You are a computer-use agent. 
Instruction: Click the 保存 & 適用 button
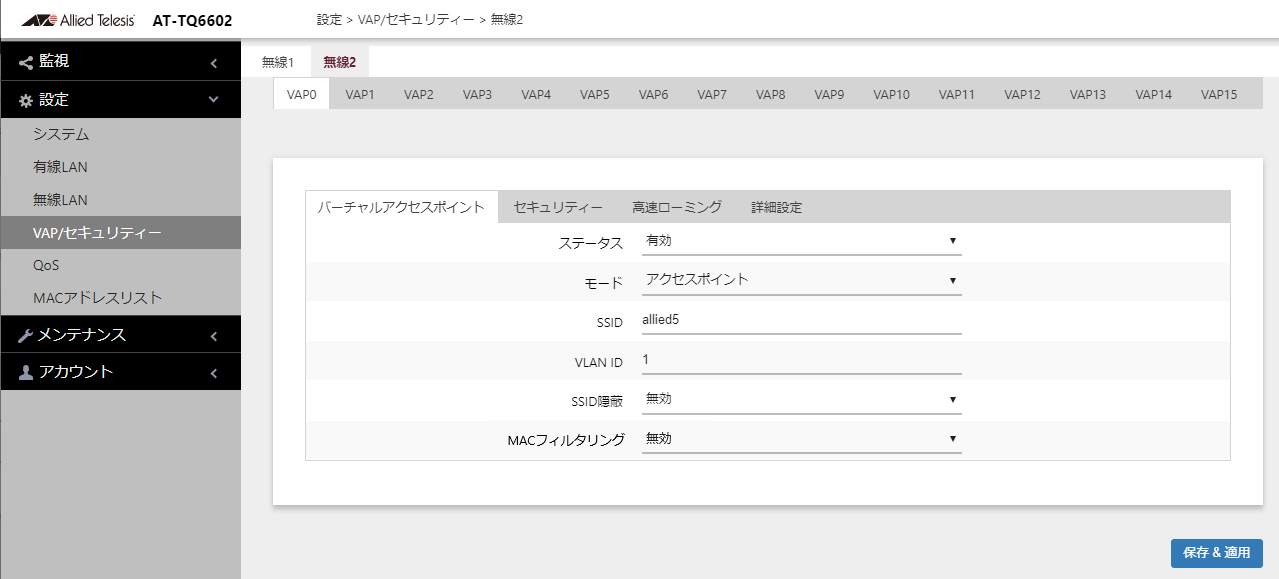[x=1216, y=553]
